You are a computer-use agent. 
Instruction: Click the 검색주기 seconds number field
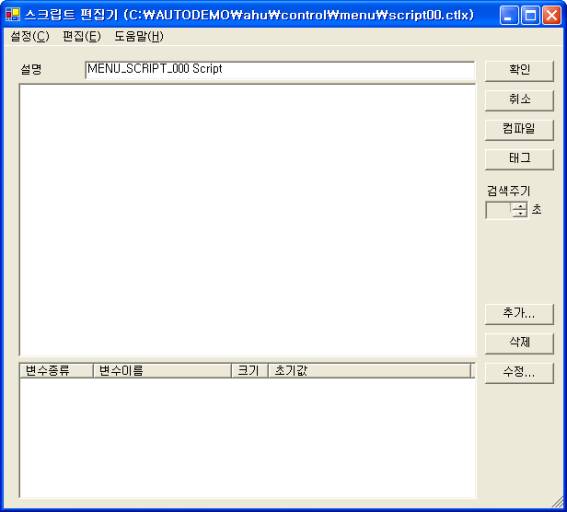point(498,210)
